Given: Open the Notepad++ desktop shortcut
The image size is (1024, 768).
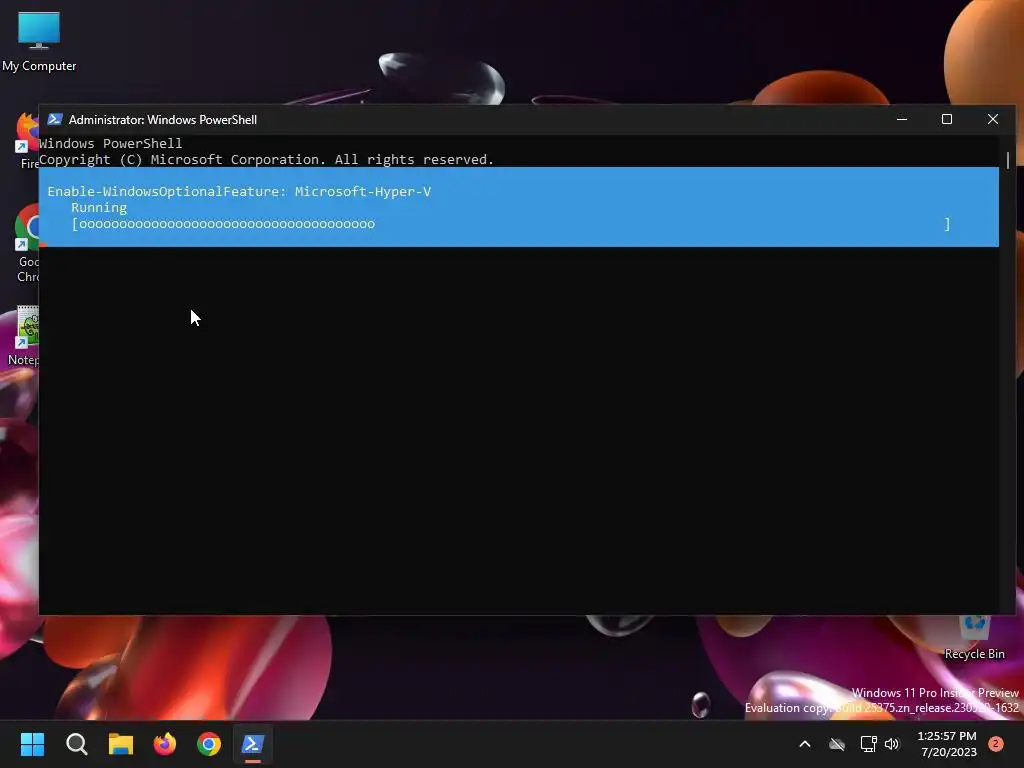Looking at the screenshot, I should click(24, 335).
